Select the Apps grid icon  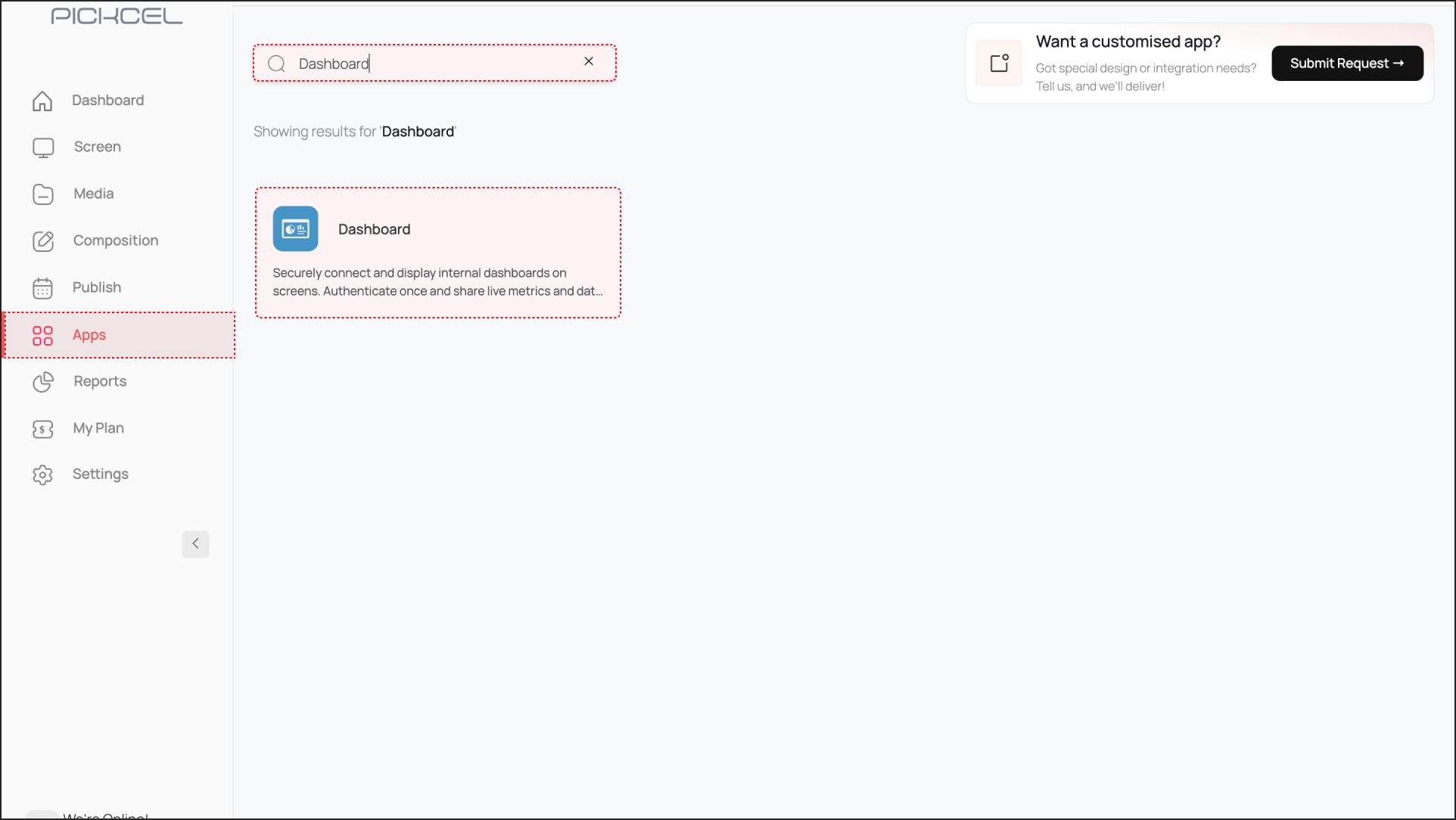pos(43,335)
